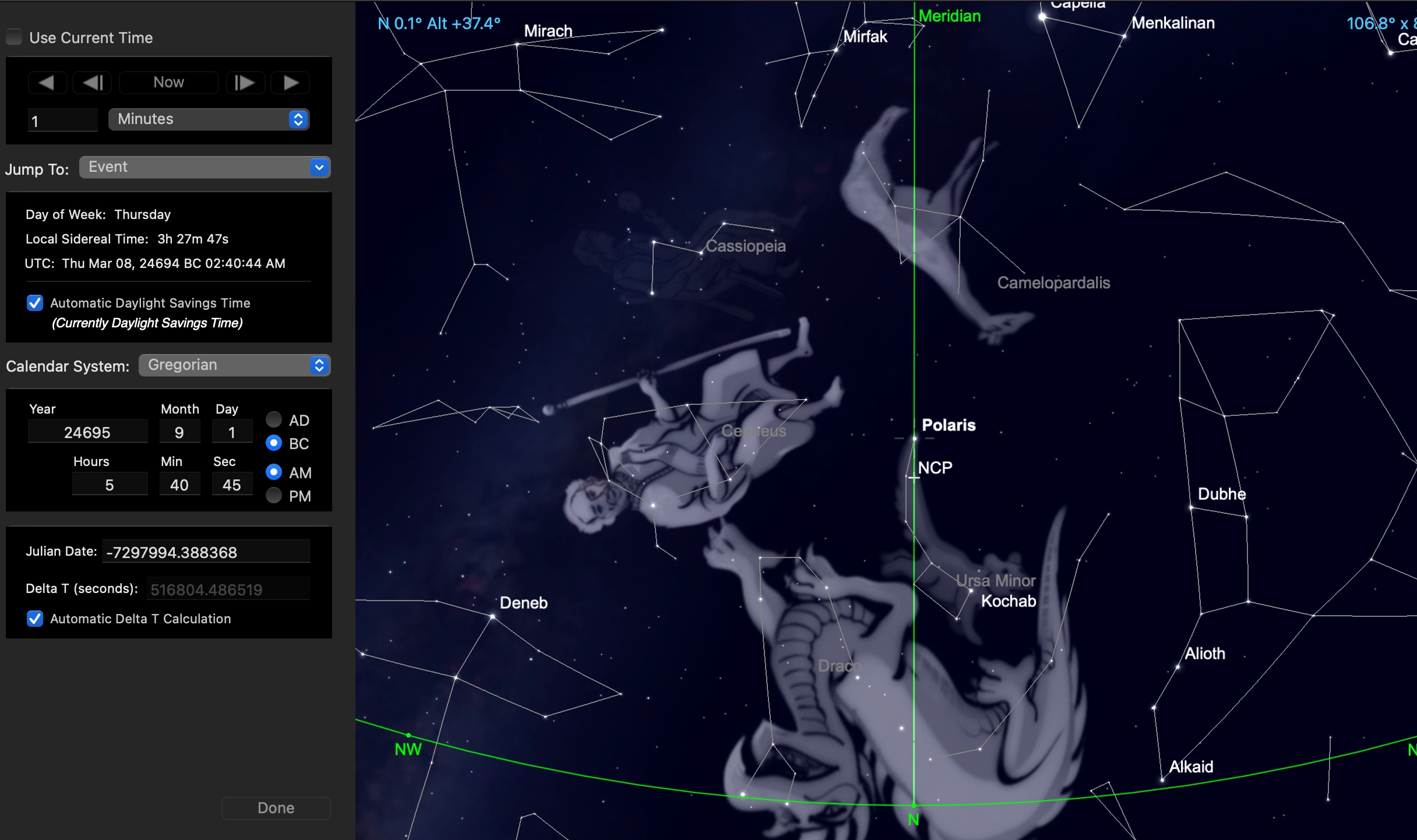Select the AD era radio button
1417x840 pixels.
[274, 419]
